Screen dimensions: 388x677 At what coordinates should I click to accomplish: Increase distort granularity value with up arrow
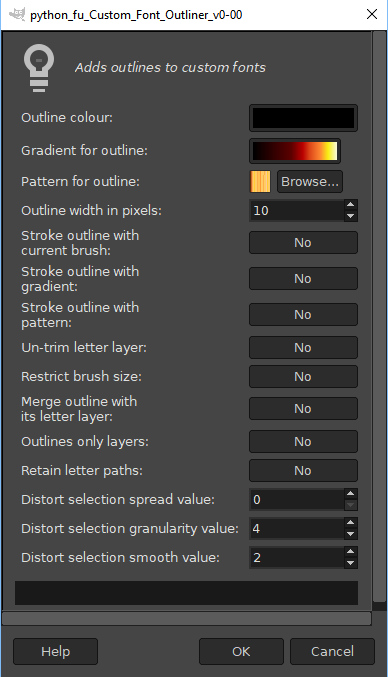click(x=351, y=523)
